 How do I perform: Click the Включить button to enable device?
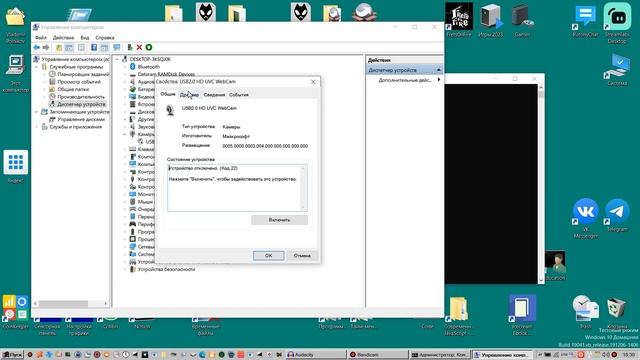(279, 220)
